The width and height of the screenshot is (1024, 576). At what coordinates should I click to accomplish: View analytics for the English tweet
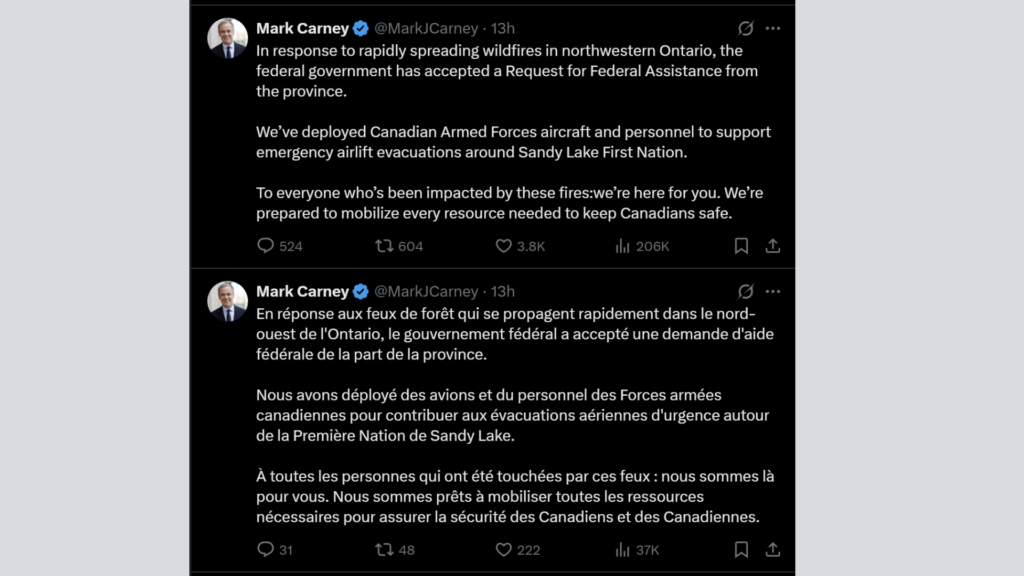(x=623, y=246)
